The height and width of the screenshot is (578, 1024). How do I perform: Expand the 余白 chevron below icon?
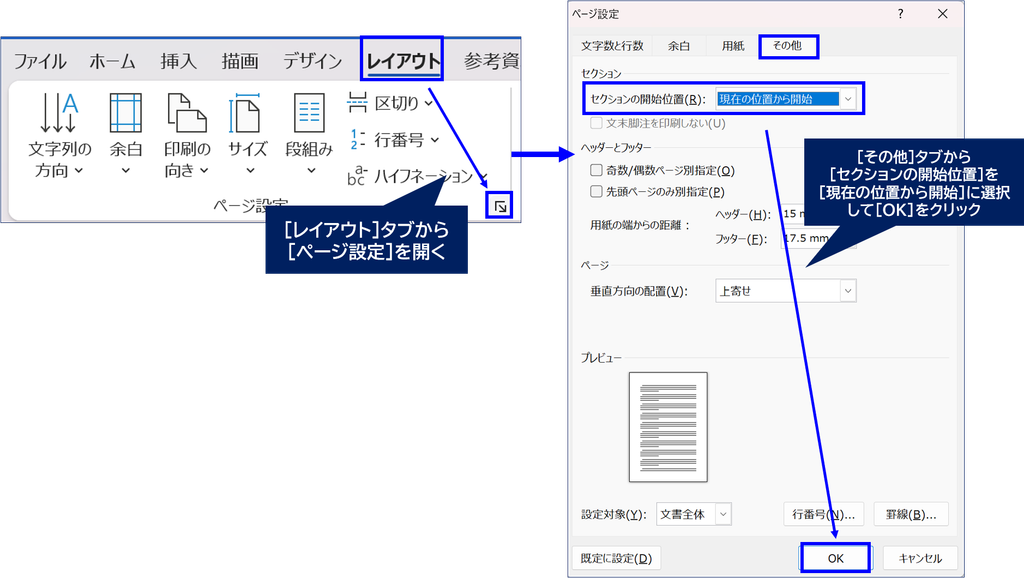[x=125, y=170]
